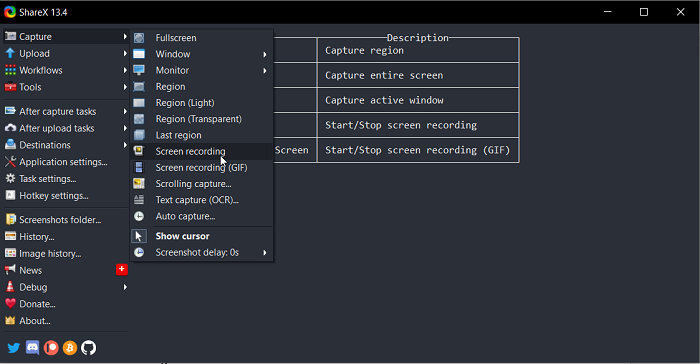The width and height of the screenshot is (700, 364).
Task: Click 'Capture active window' description cell
Action: [x=418, y=100]
